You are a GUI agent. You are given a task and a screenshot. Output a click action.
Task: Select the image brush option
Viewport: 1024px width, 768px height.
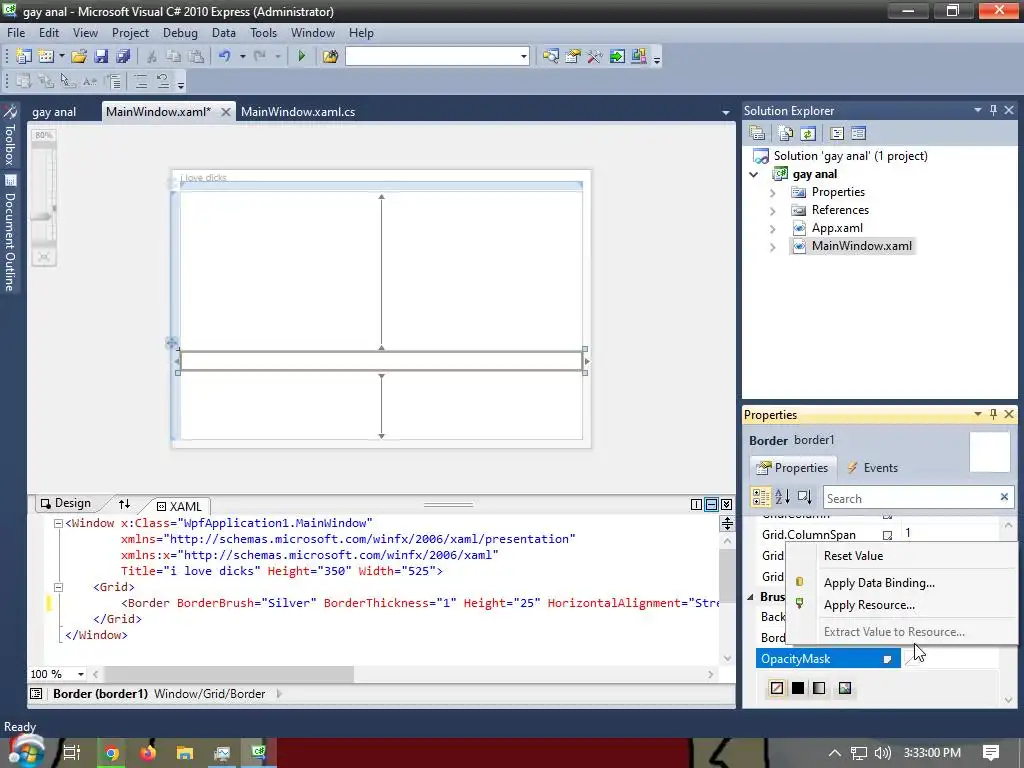[x=845, y=688]
